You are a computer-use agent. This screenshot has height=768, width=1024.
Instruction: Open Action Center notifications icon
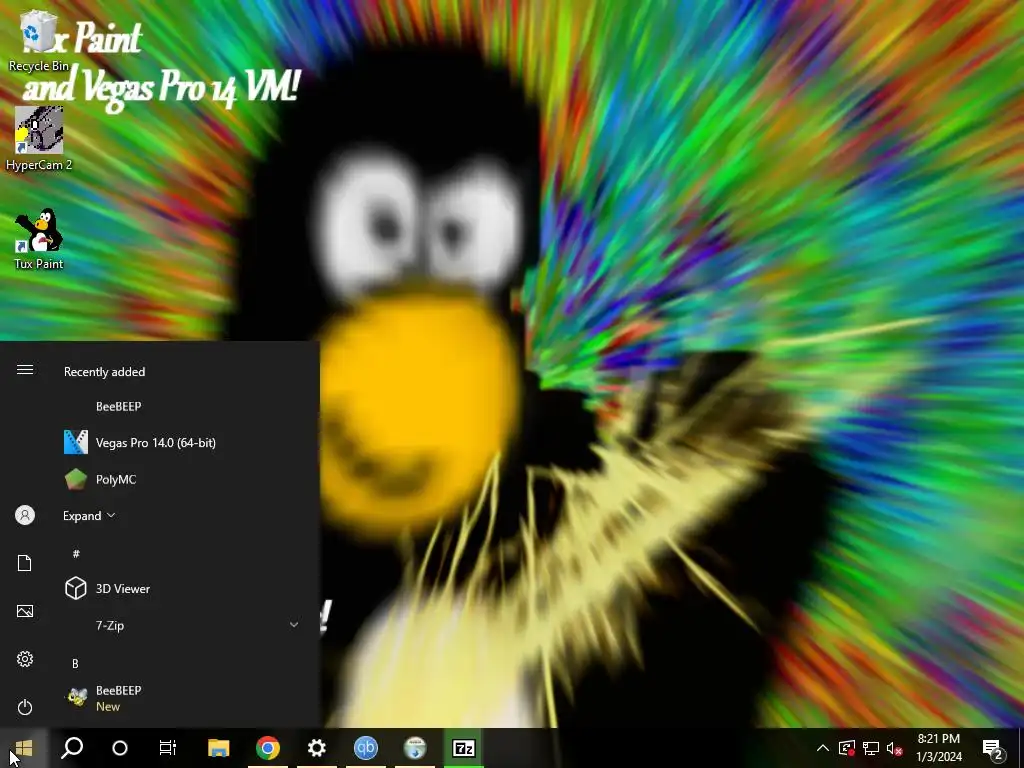tap(993, 748)
